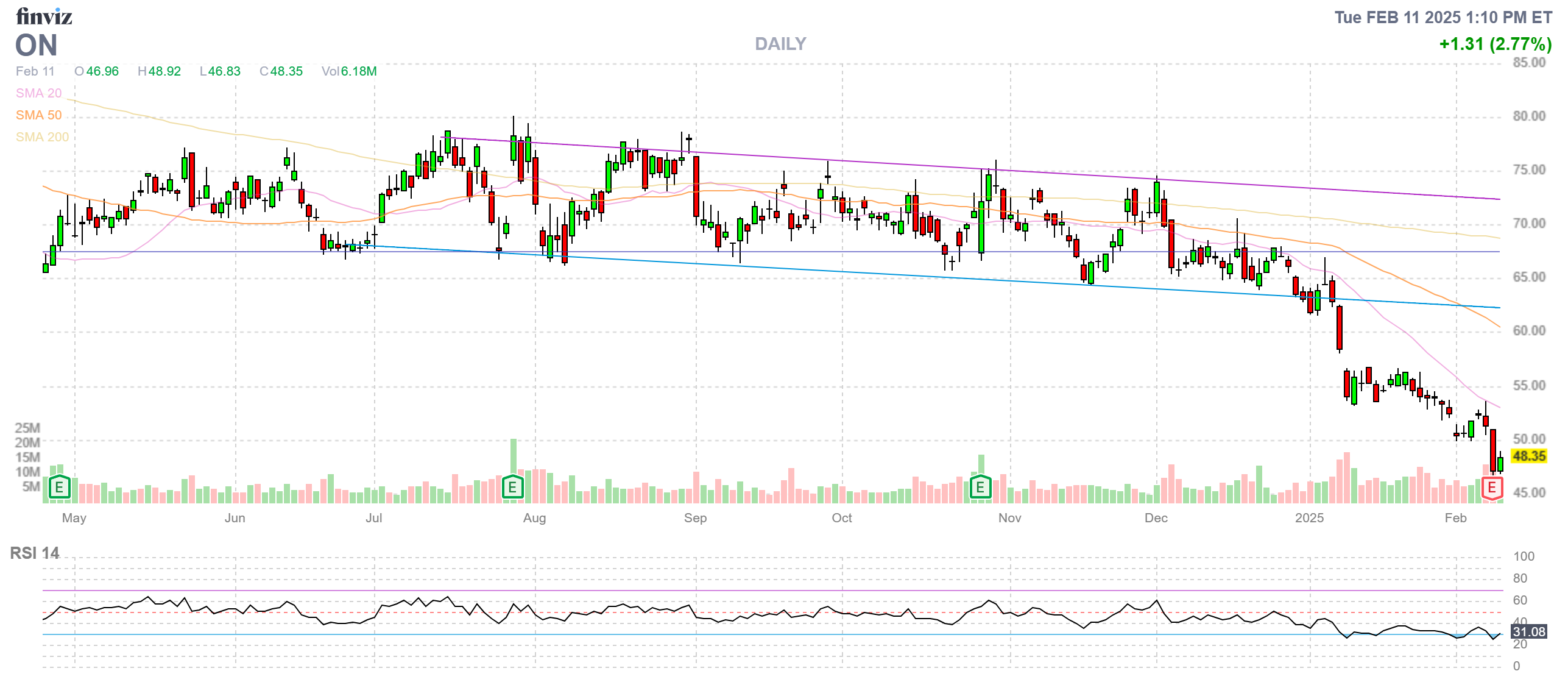Click the late October earnings E marker
This screenshot has height=685, width=1568.
click(x=980, y=488)
